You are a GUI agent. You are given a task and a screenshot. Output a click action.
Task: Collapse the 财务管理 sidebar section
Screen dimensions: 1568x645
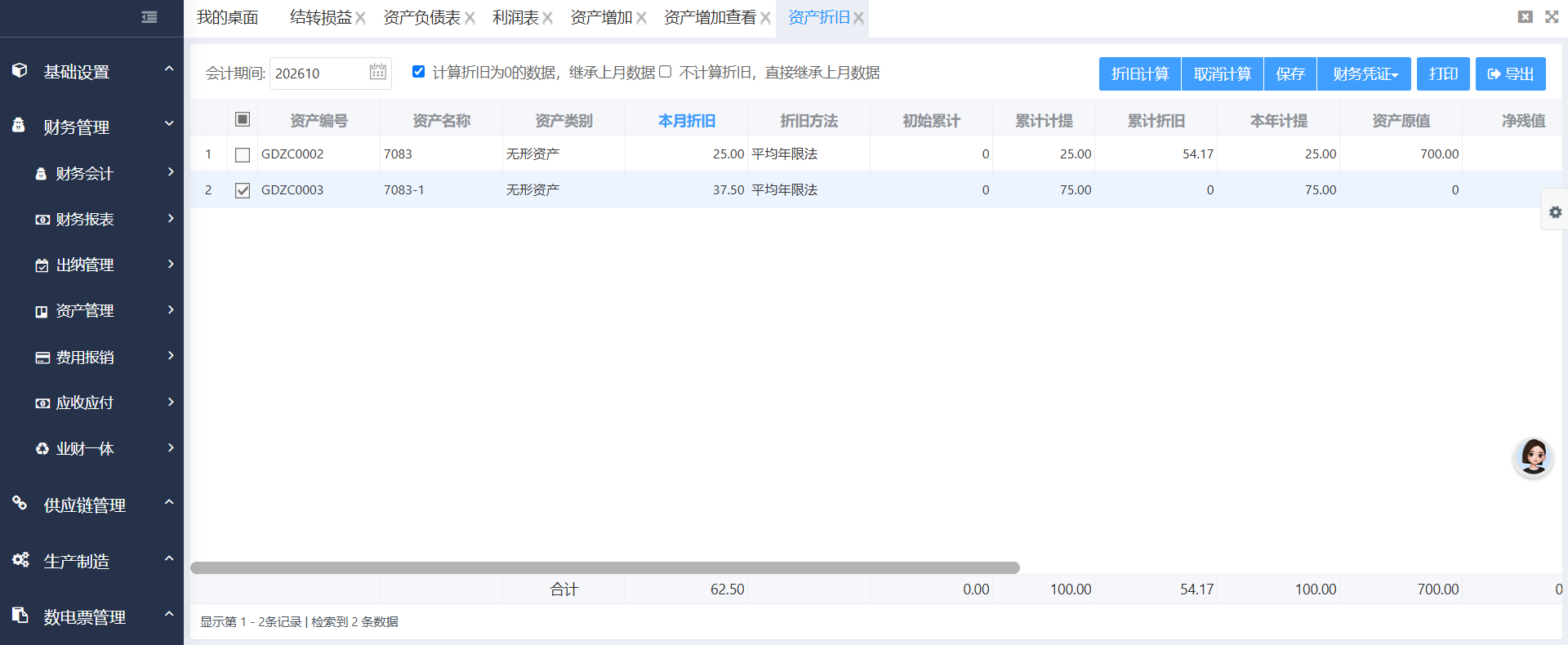(x=91, y=127)
